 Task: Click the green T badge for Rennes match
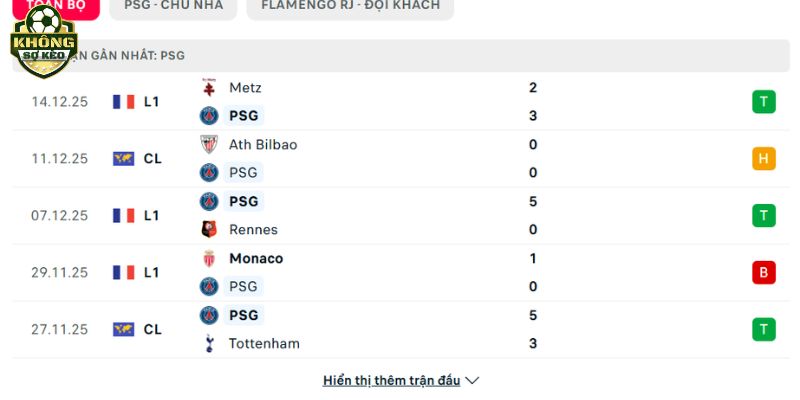tap(764, 215)
